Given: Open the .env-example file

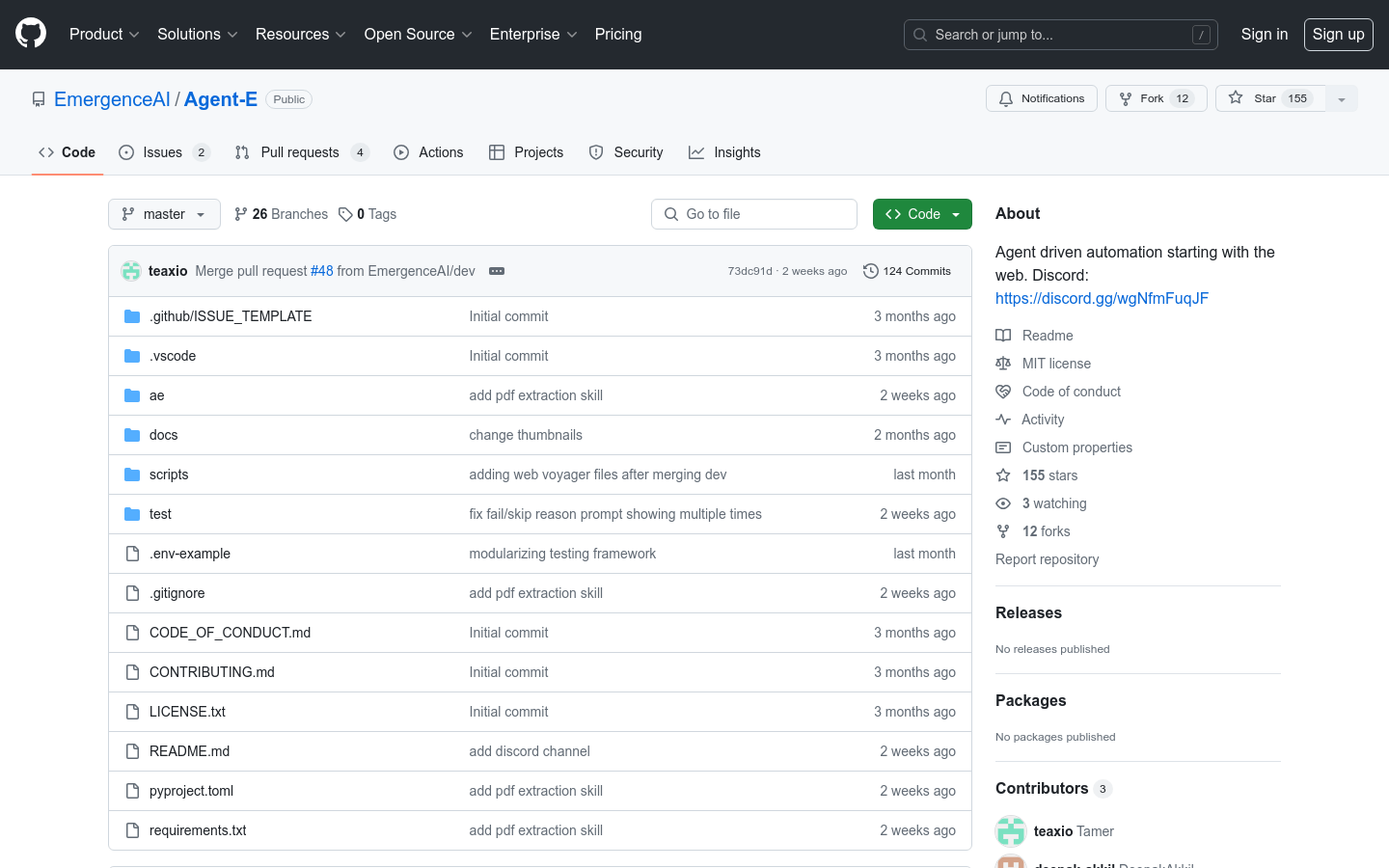Looking at the screenshot, I should pyautogui.click(x=190, y=554).
